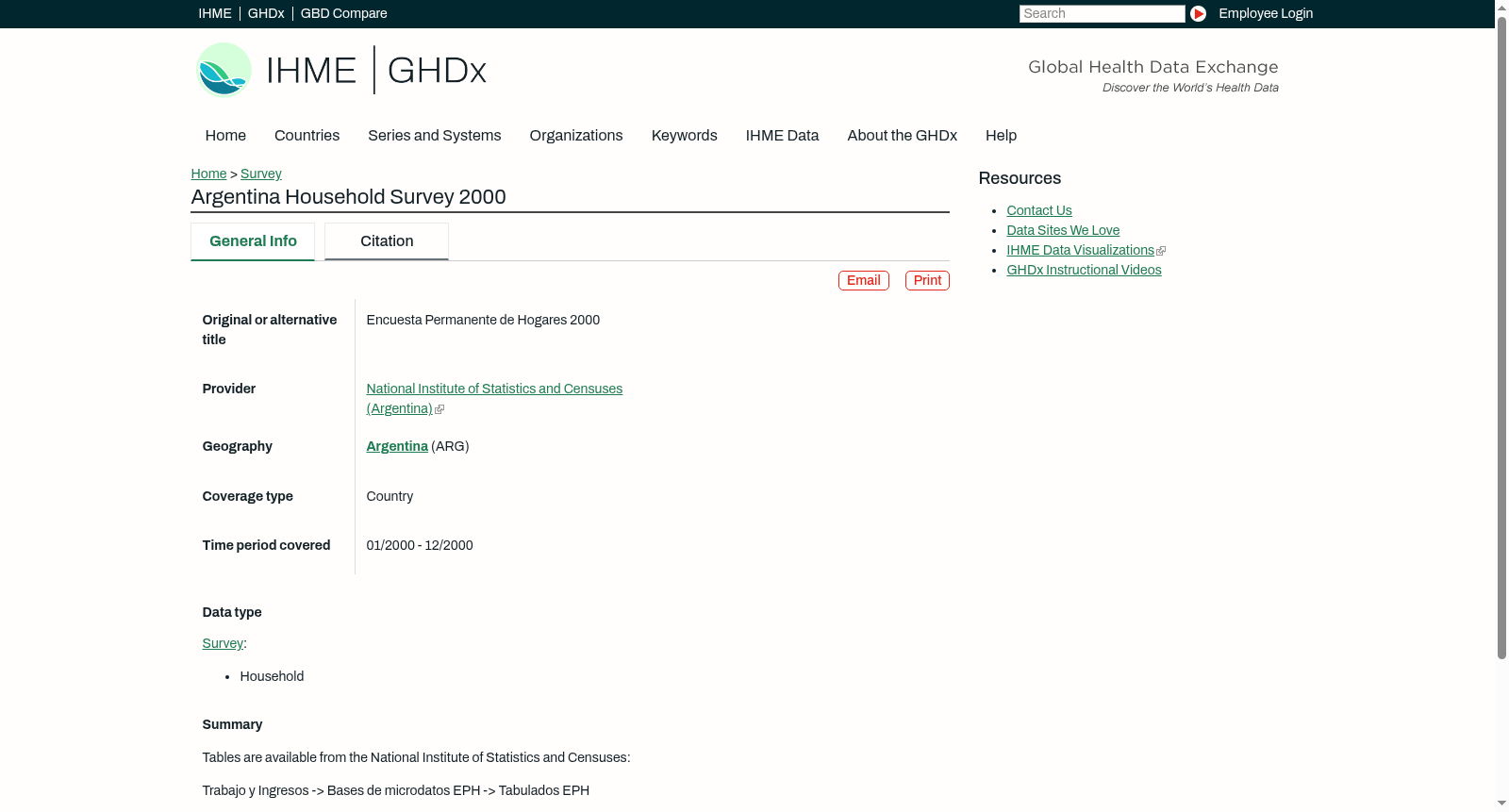The height and width of the screenshot is (812, 1509).
Task: Open Data Sites We Love link
Action: coord(1063,230)
